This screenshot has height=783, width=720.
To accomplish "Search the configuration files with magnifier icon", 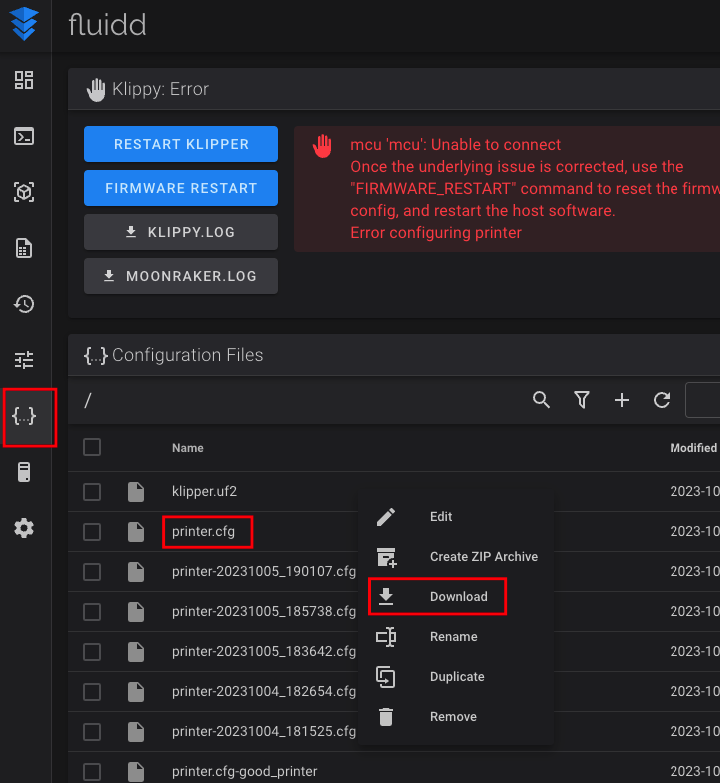I will pos(541,400).
